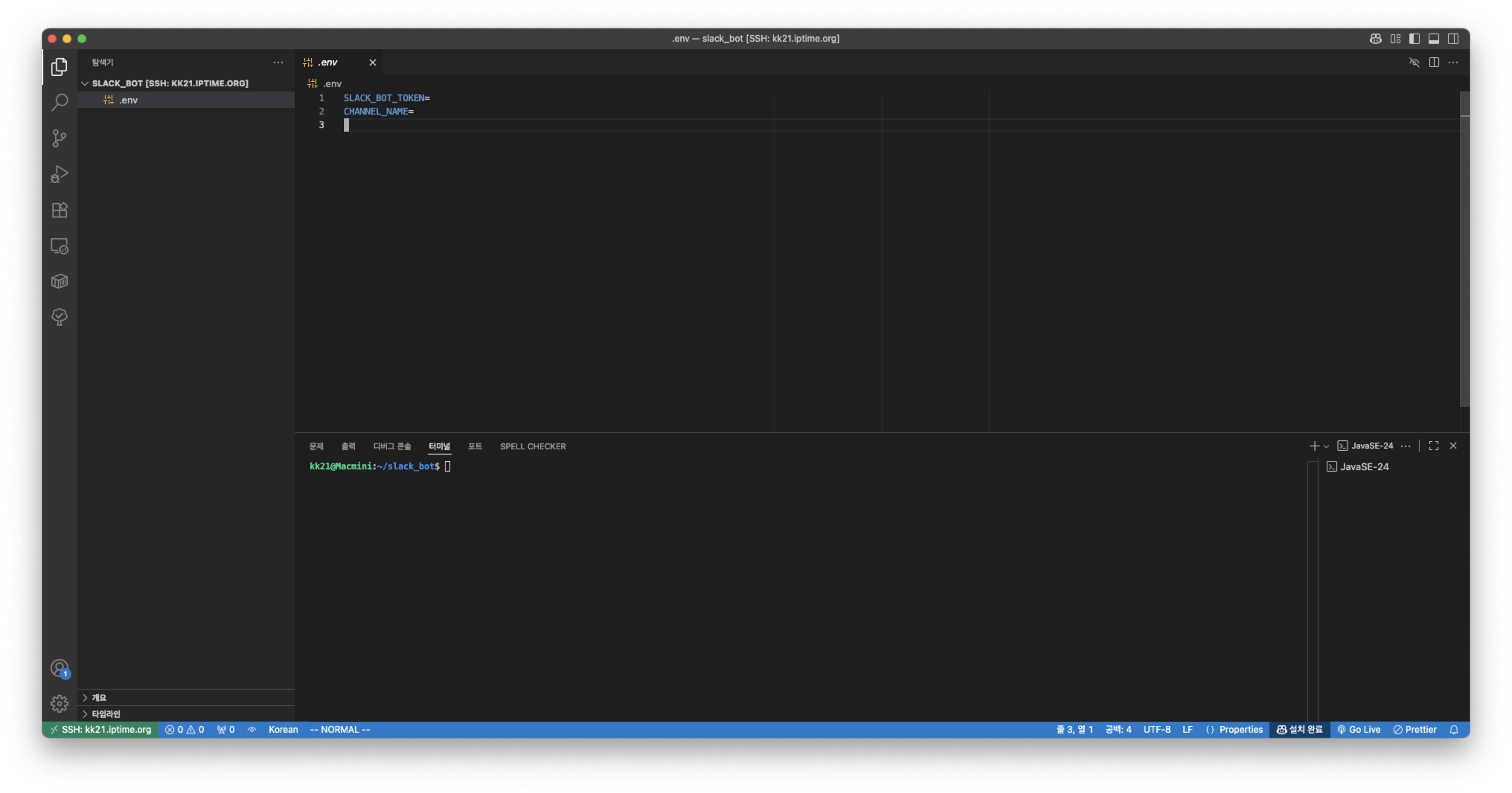
Task: Click the notifications bell in status bar
Action: [x=1453, y=730]
